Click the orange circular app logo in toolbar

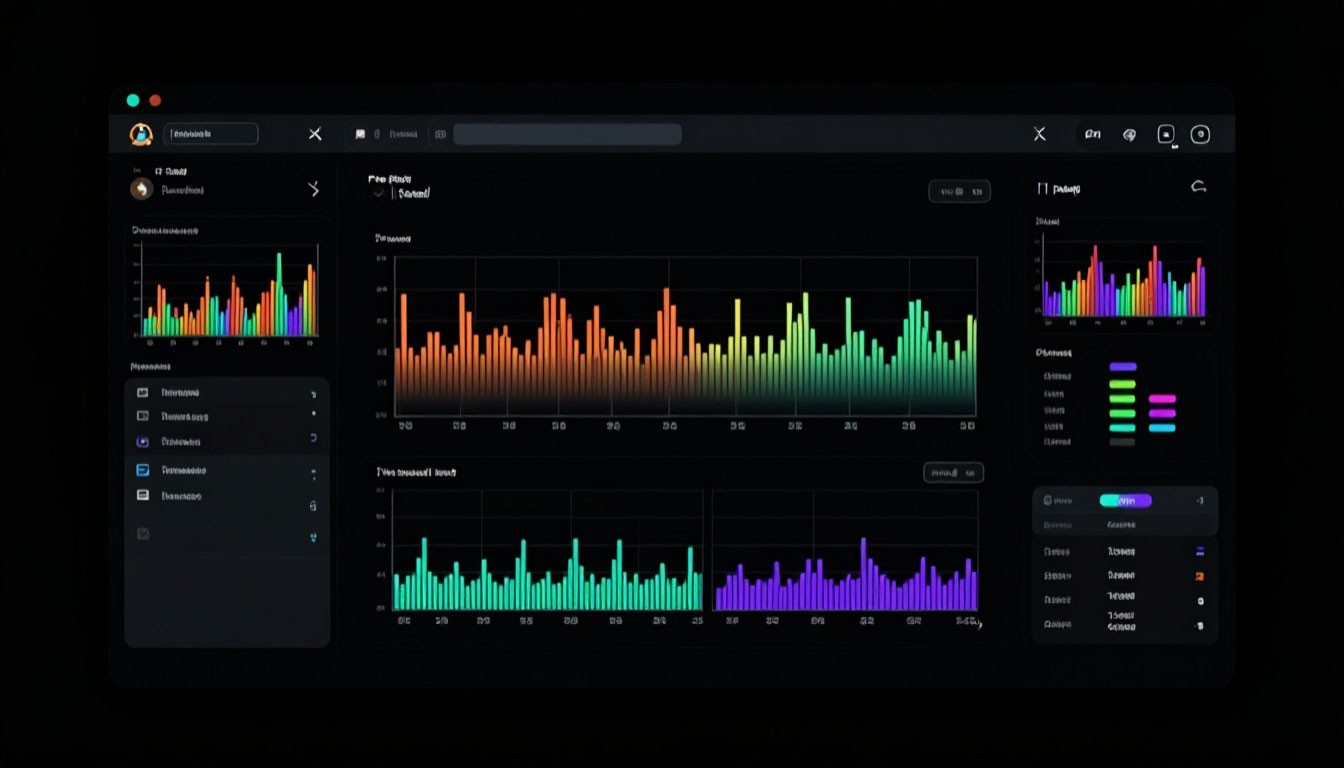(141, 134)
